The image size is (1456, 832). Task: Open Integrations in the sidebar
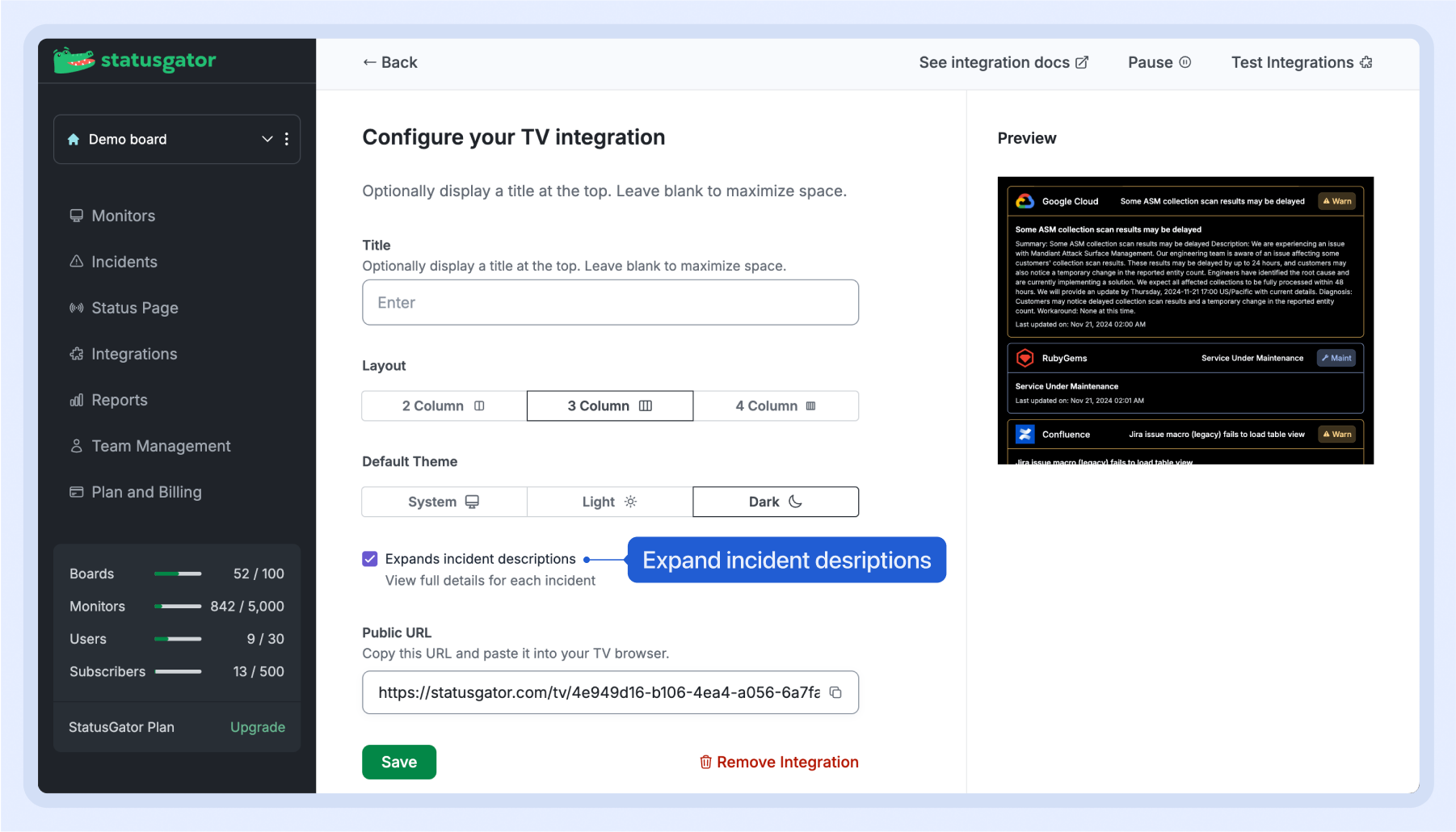(134, 354)
